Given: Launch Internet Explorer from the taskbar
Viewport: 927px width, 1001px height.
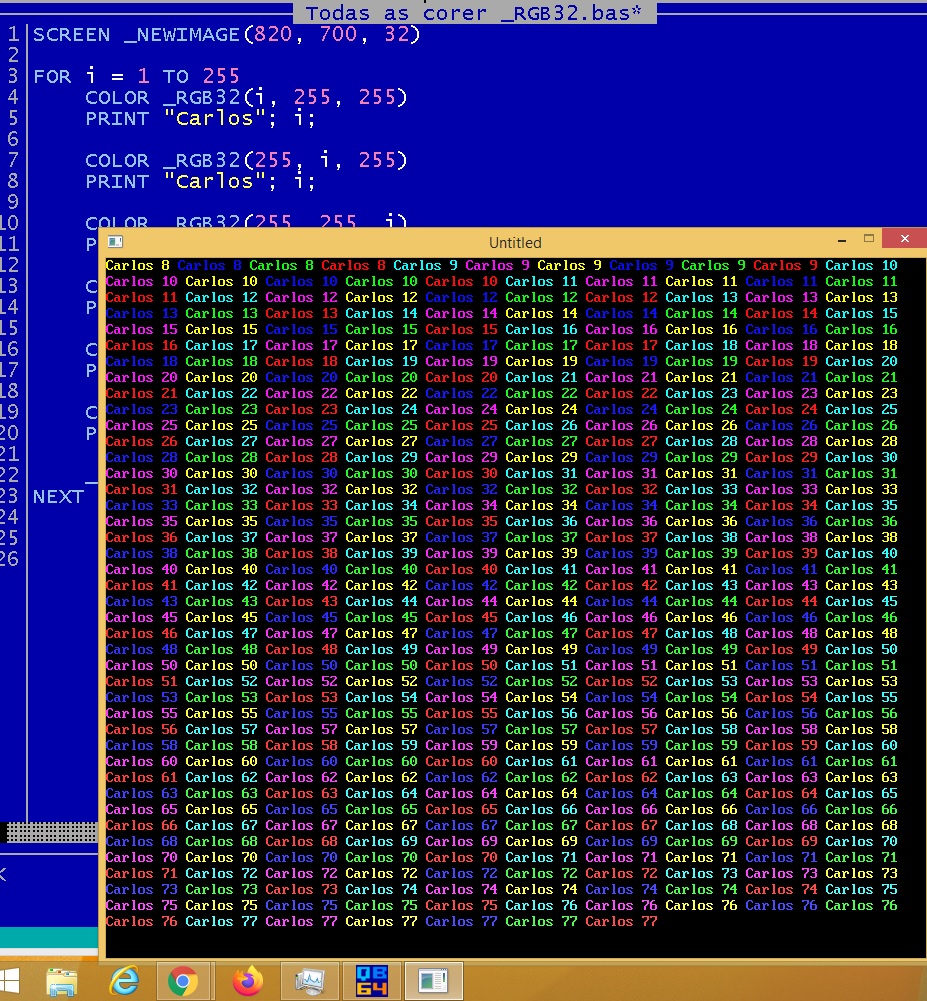Looking at the screenshot, I should tap(124, 982).
